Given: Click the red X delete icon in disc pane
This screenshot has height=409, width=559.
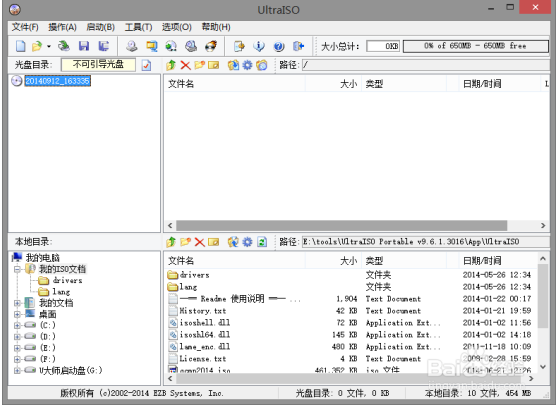Looking at the screenshot, I should click(185, 65).
